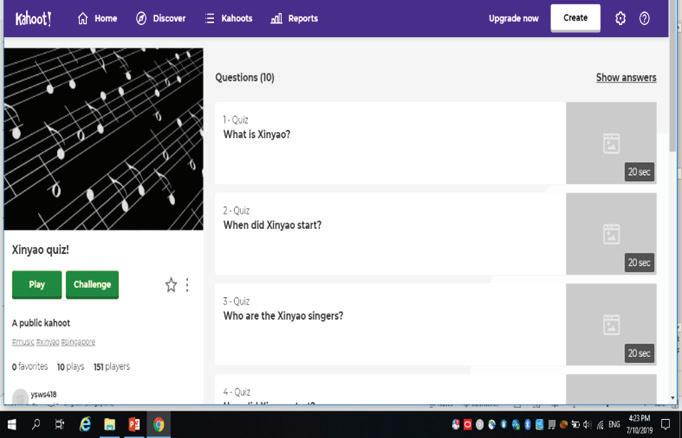
Task: Click Upgrade now link
Action: [x=513, y=18]
